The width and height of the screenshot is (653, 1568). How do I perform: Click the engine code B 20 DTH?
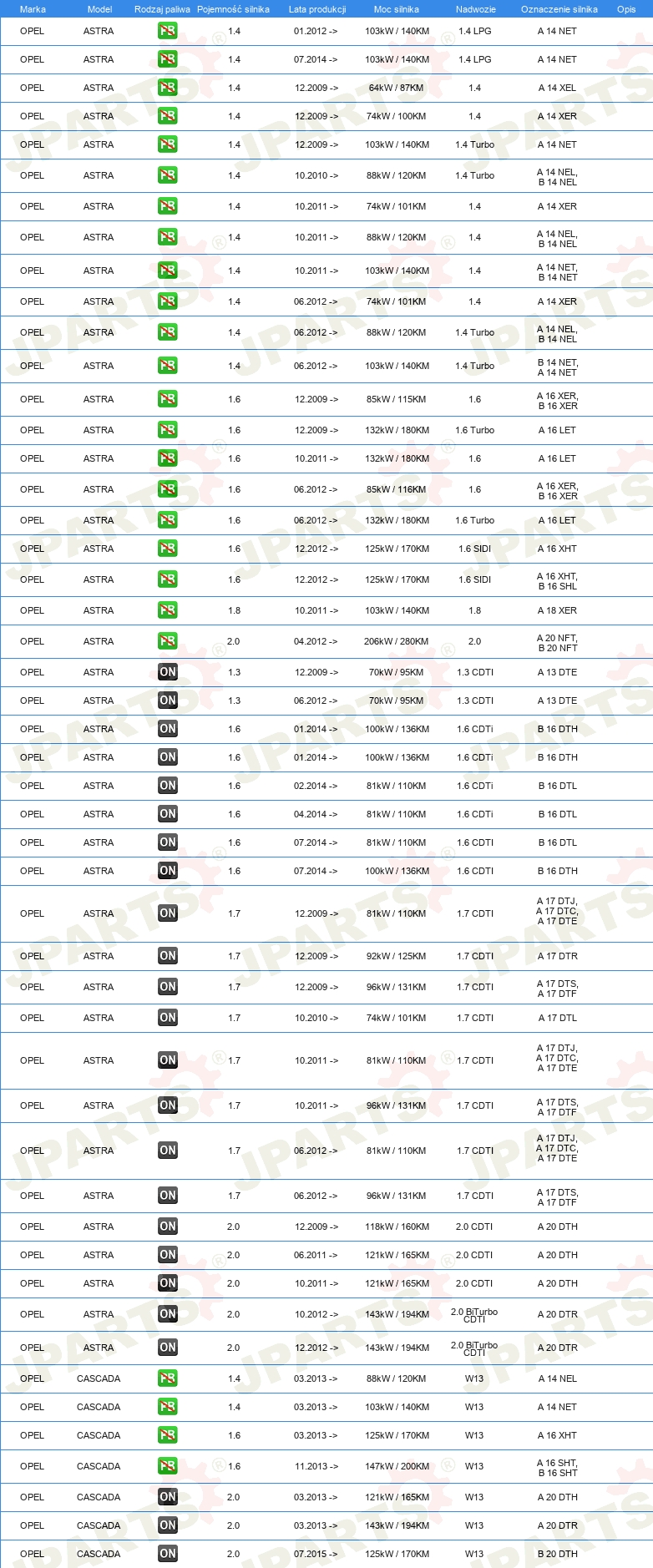(x=557, y=1554)
